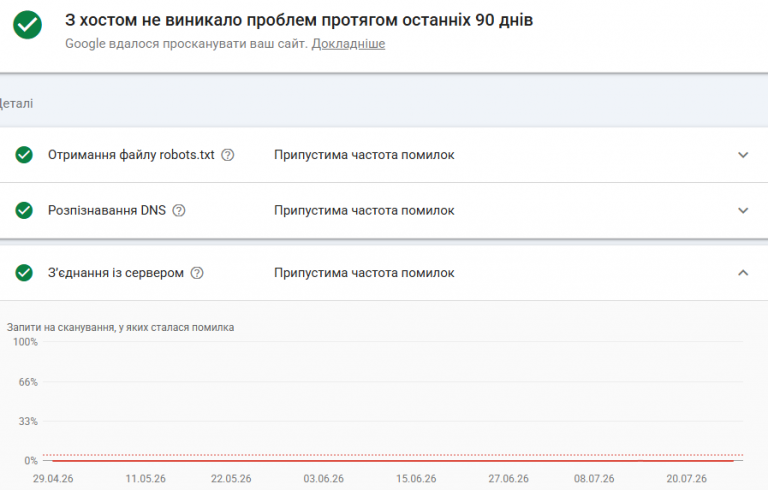Open help icon next to robots.txt

tap(228, 155)
